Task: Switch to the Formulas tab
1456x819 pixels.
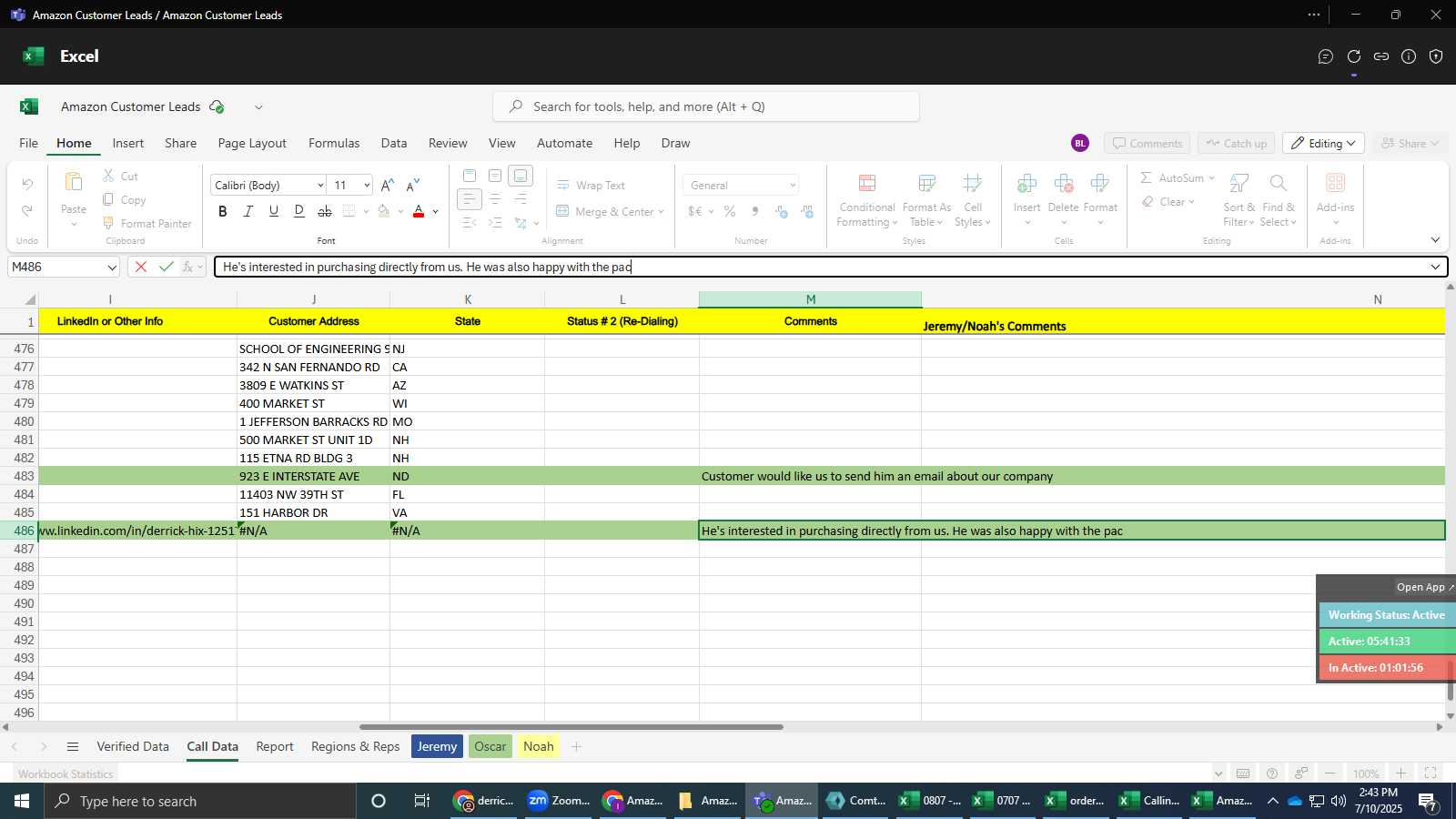Action: (x=334, y=143)
